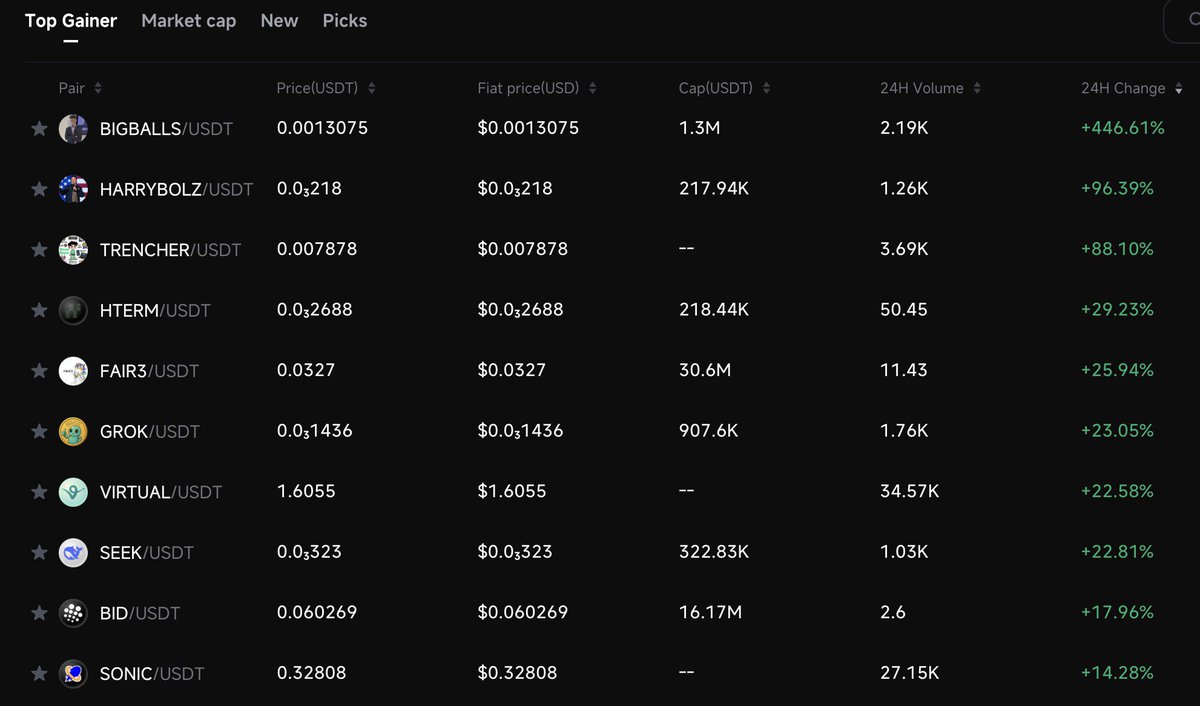The width and height of the screenshot is (1200, 706).
Task: Select the 0.0013075 USDT price
Action: [322, 128]
